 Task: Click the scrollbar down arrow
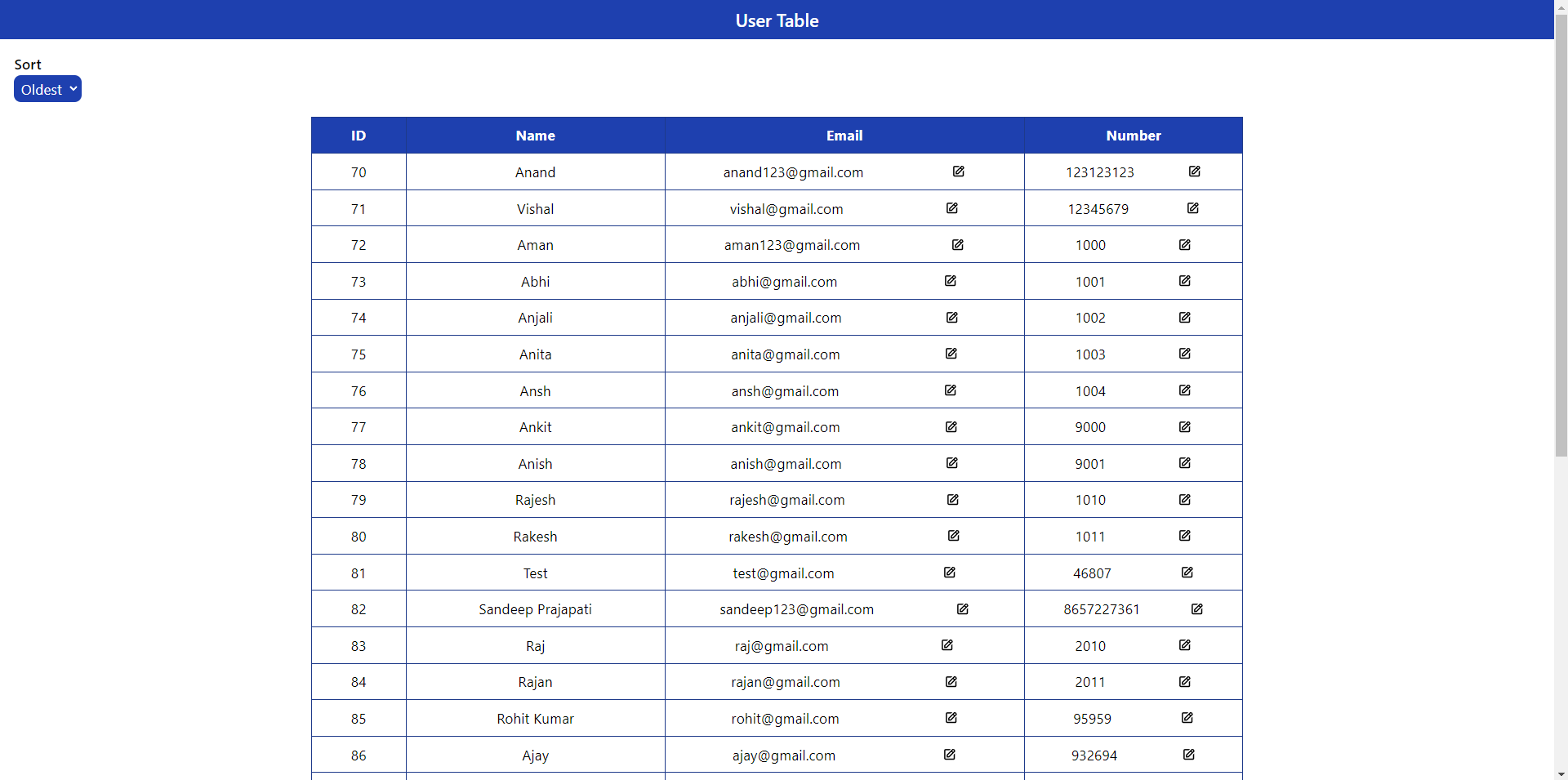[x=1561, y=773]
